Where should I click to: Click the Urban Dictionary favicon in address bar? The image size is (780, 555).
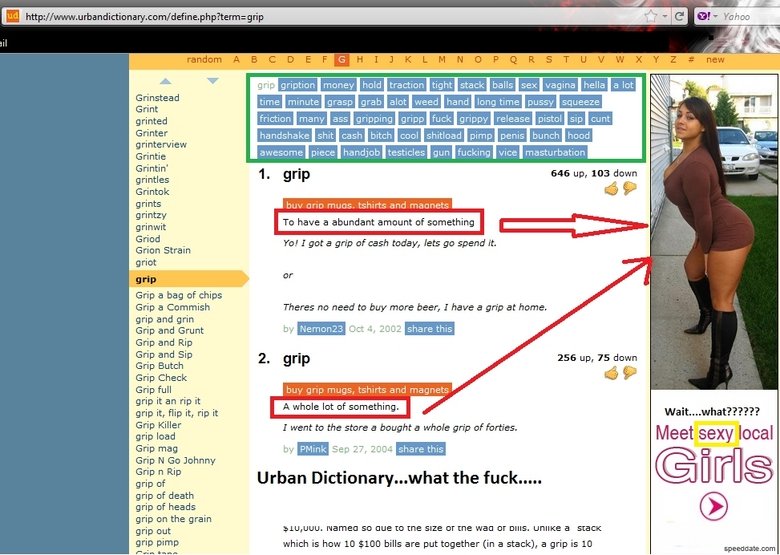[13, 16]
